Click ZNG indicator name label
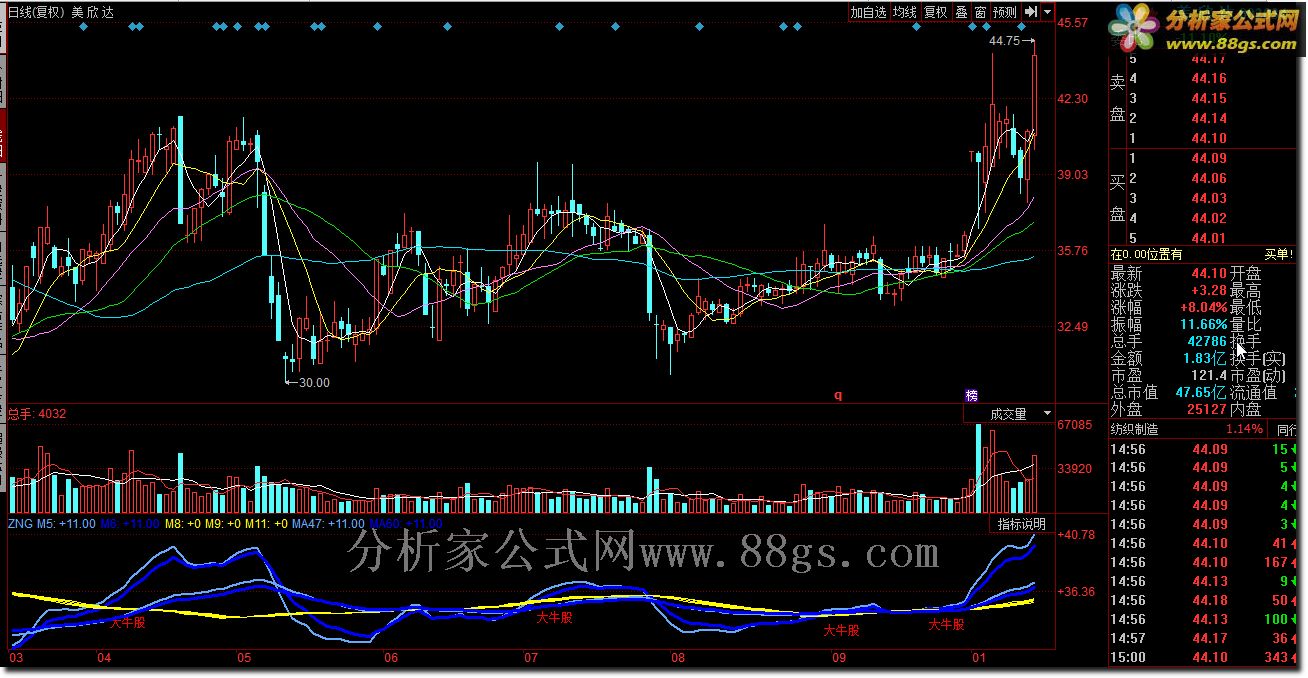1308x678 pixels. (x=20, y=524)
